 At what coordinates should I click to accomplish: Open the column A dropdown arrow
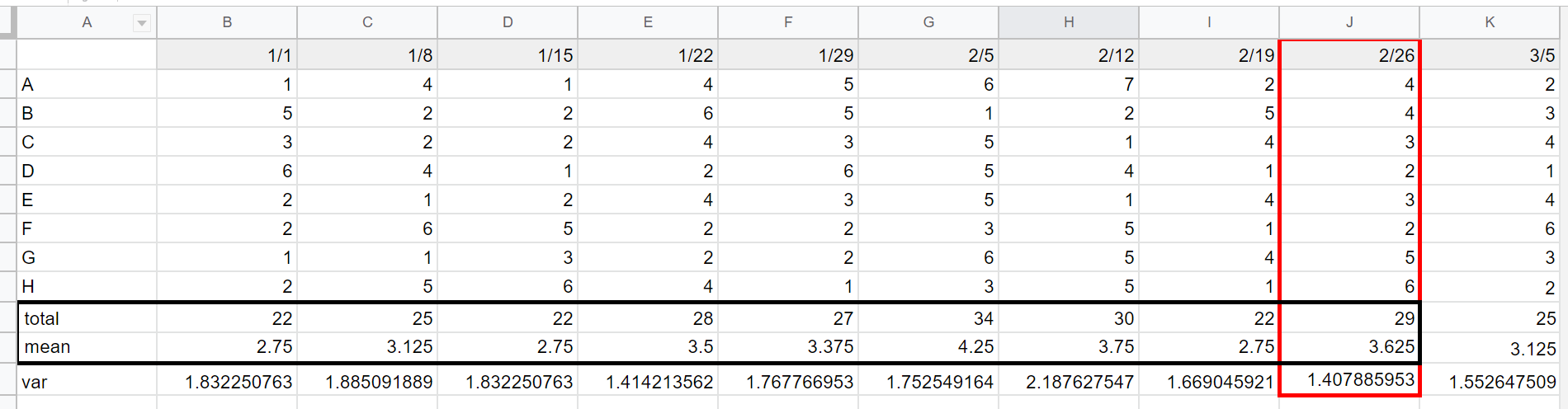(142, 23)
